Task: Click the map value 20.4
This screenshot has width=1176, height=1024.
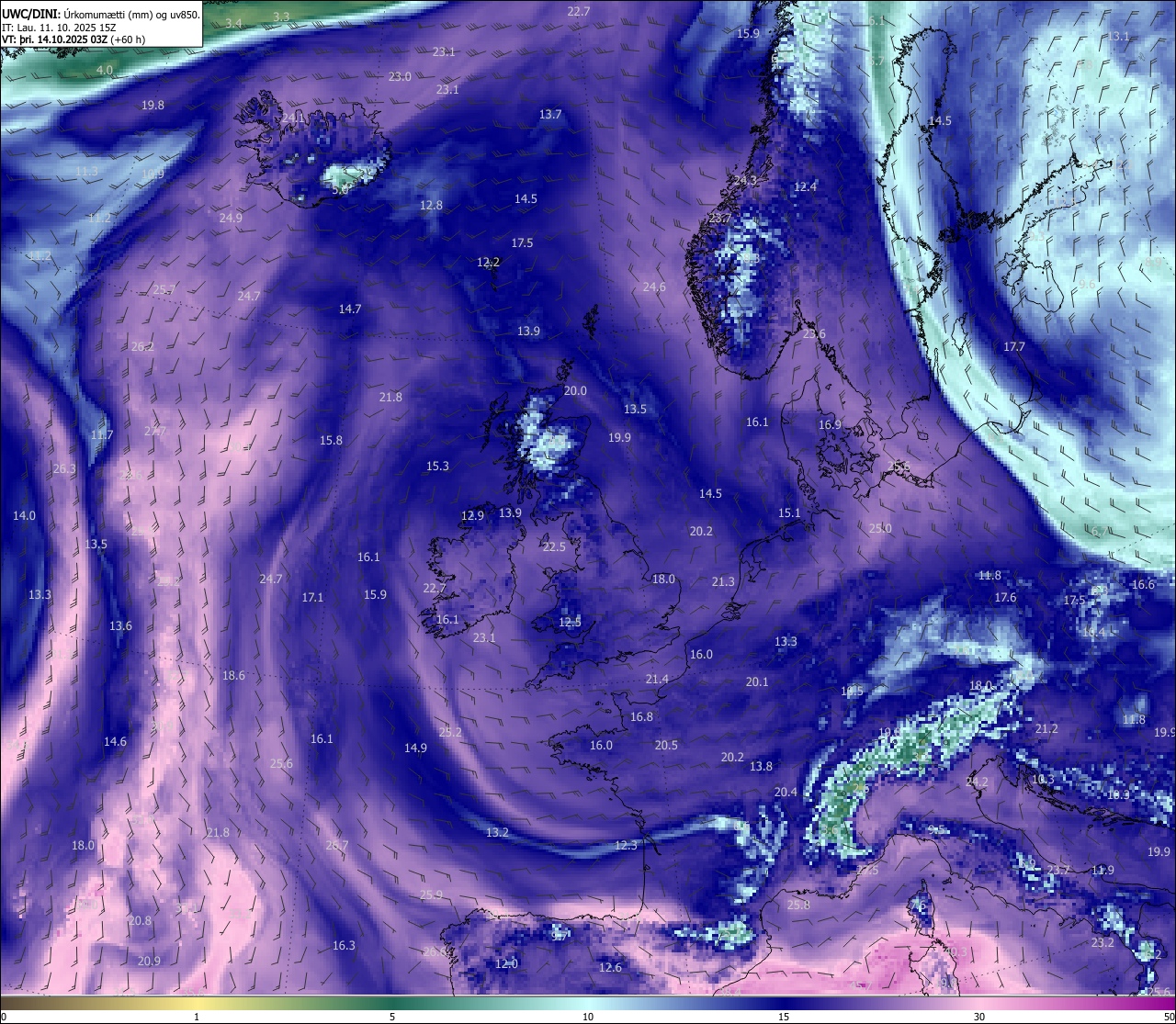Action: pos(786,792)
